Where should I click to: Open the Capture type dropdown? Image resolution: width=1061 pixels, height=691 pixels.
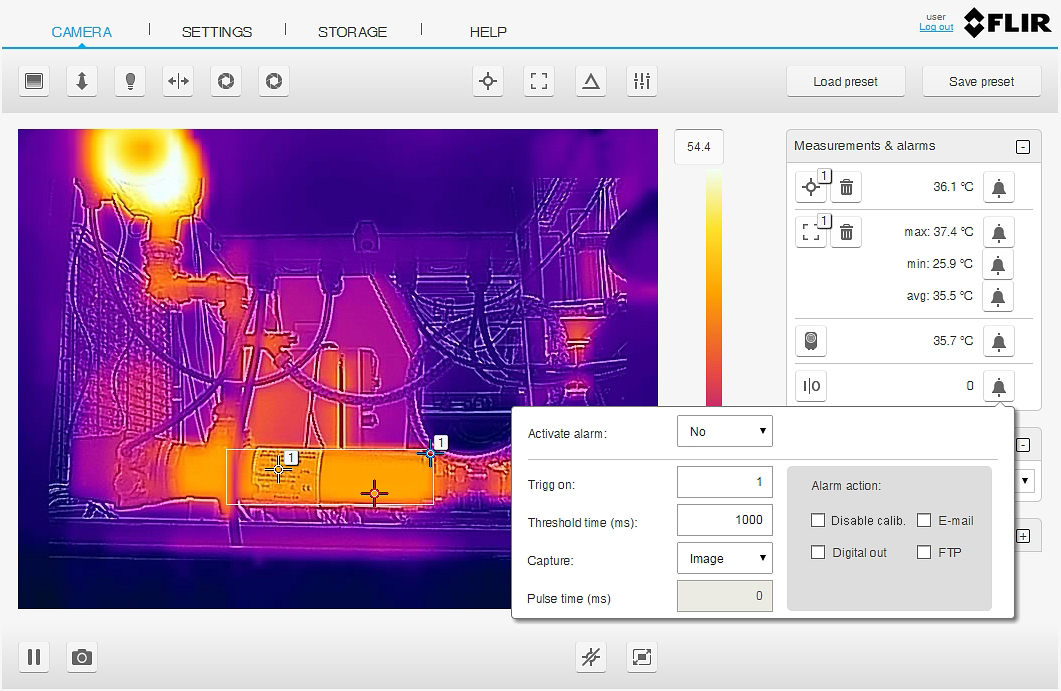pos(725,559)
